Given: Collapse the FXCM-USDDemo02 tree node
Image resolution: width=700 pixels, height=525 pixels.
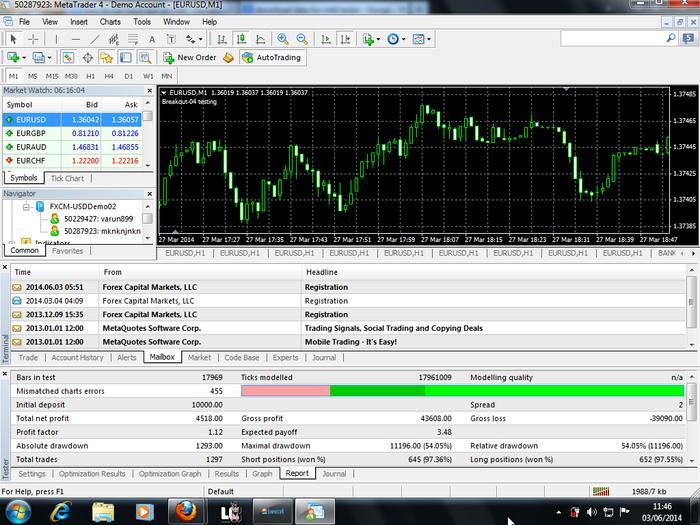Looking at the screenshot, I should (26, 207).
